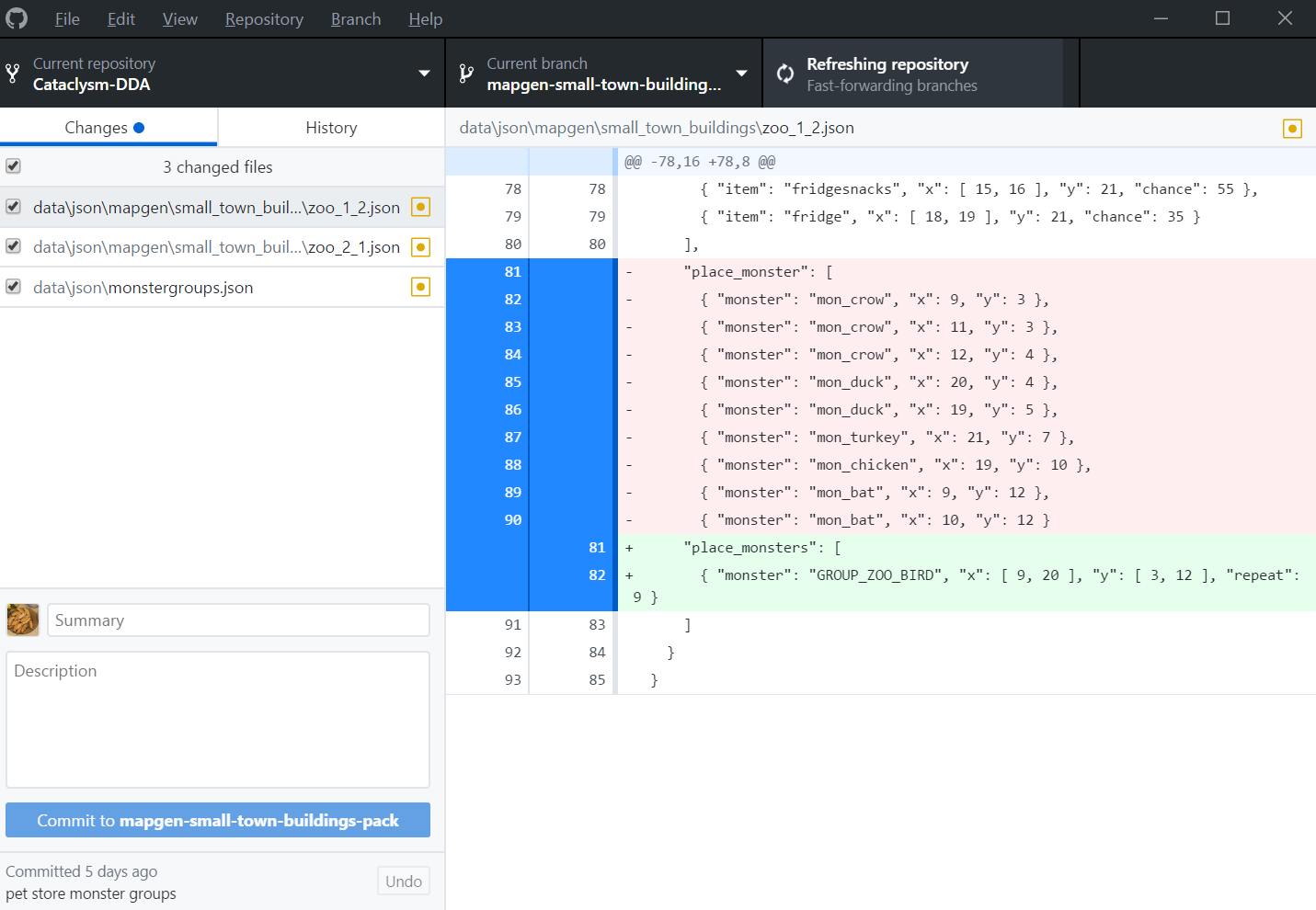1316x910 pixels.
Task: Open the View menu
Action: 180,18
